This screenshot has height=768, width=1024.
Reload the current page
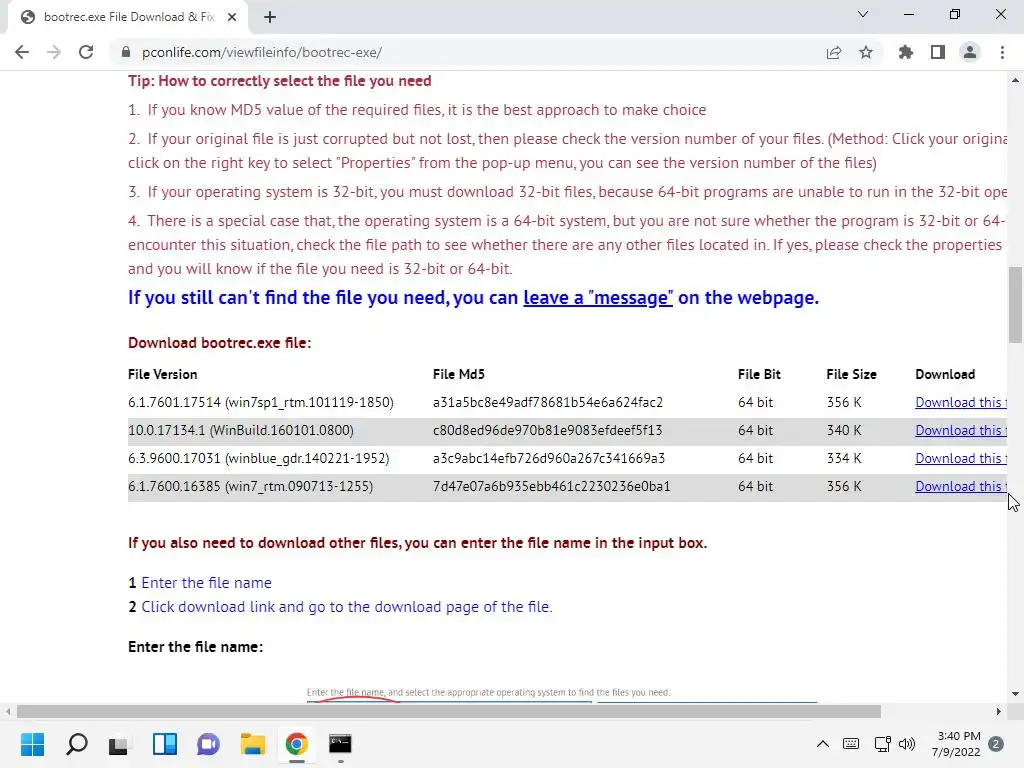[86, 52]
